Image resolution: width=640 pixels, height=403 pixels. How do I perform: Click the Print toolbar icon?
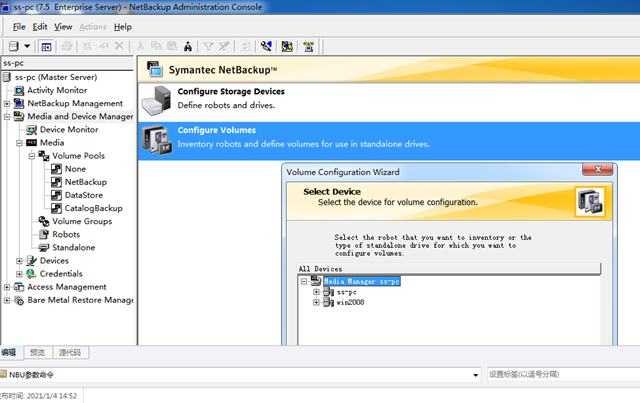[x=67, y=46]
